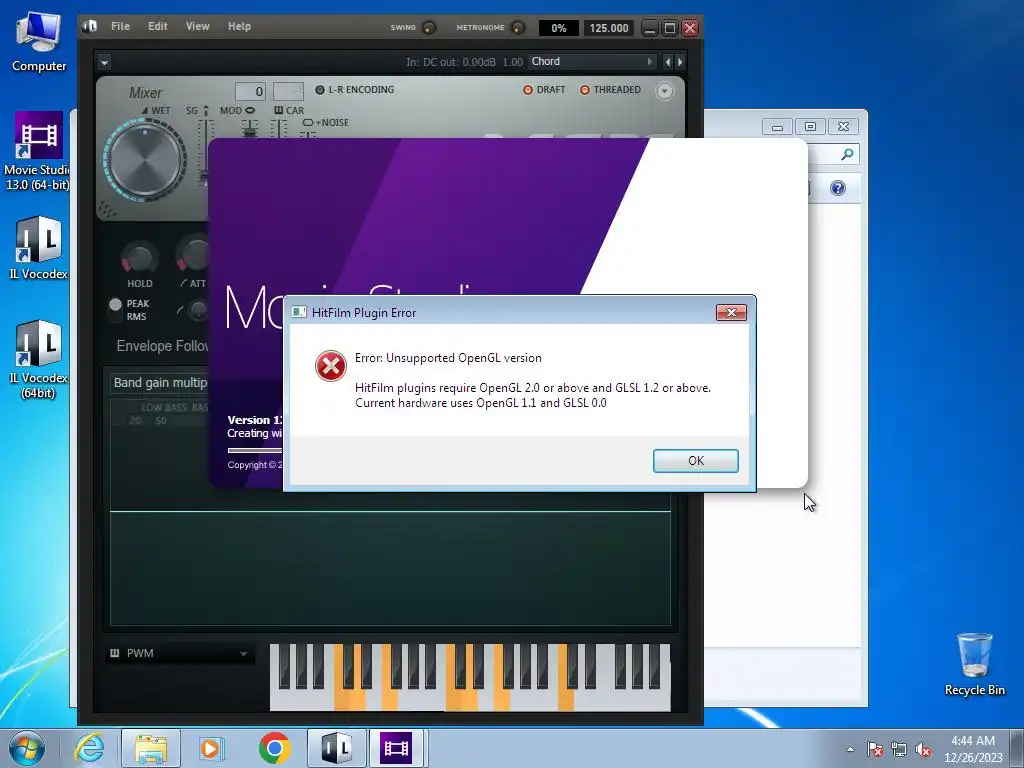Toggle L-R Encoding option
1024x768 pixels.
click(355, 89)
